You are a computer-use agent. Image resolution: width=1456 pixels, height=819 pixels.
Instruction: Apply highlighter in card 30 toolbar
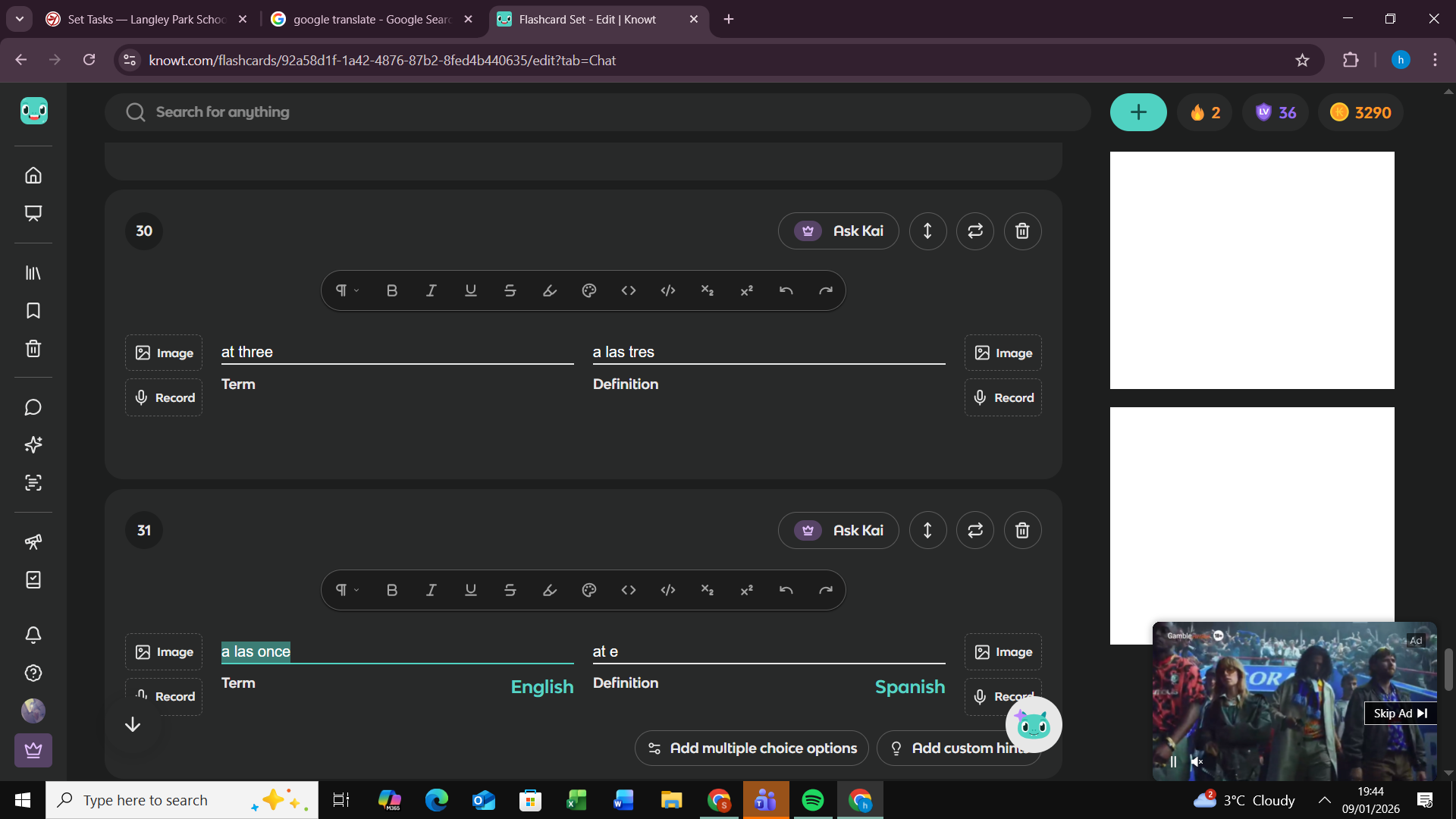(x=549, y=290)
